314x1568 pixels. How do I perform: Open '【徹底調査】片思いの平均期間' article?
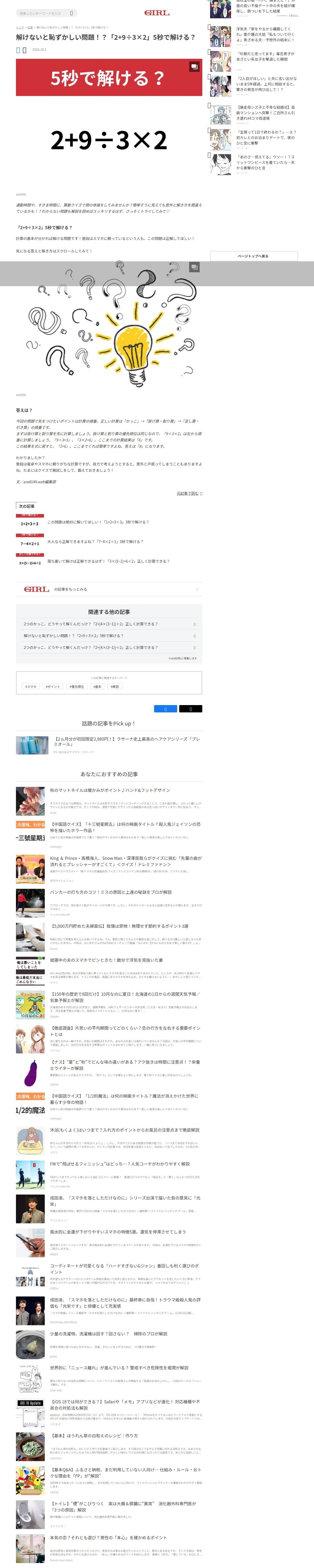(x=125, y=1031)
